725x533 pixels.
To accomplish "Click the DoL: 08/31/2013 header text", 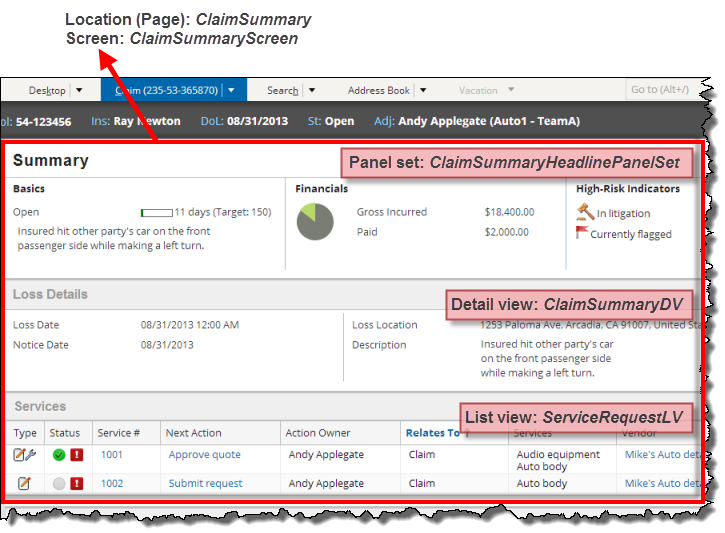I will coord(244,121).
